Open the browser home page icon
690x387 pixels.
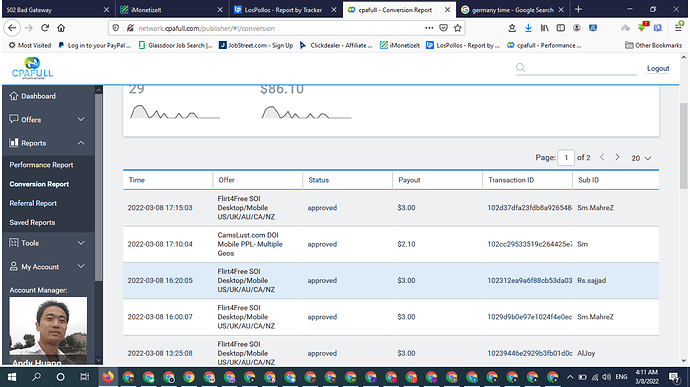click(61, 28)
